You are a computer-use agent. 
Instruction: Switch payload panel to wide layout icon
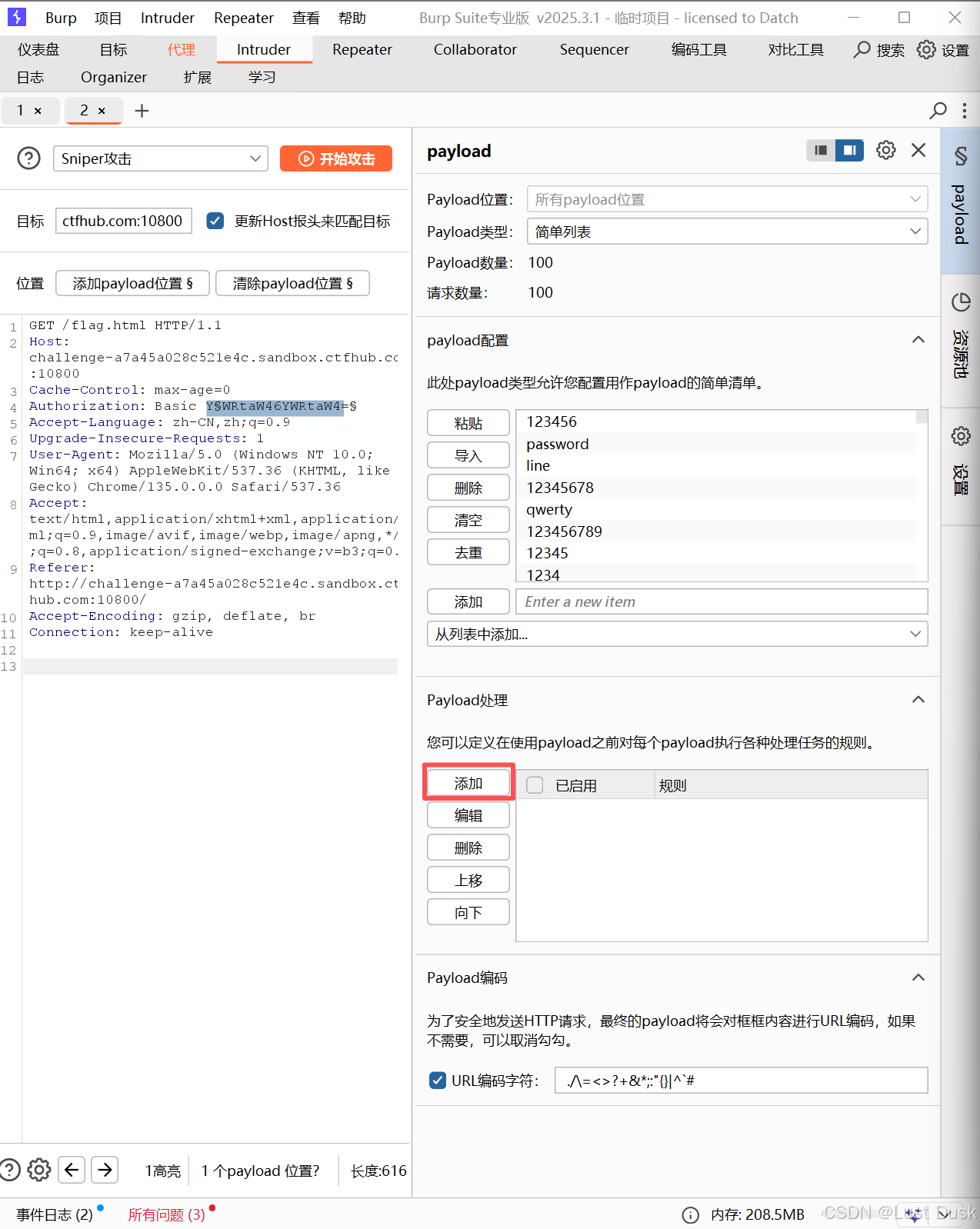(x=849, y=150)
